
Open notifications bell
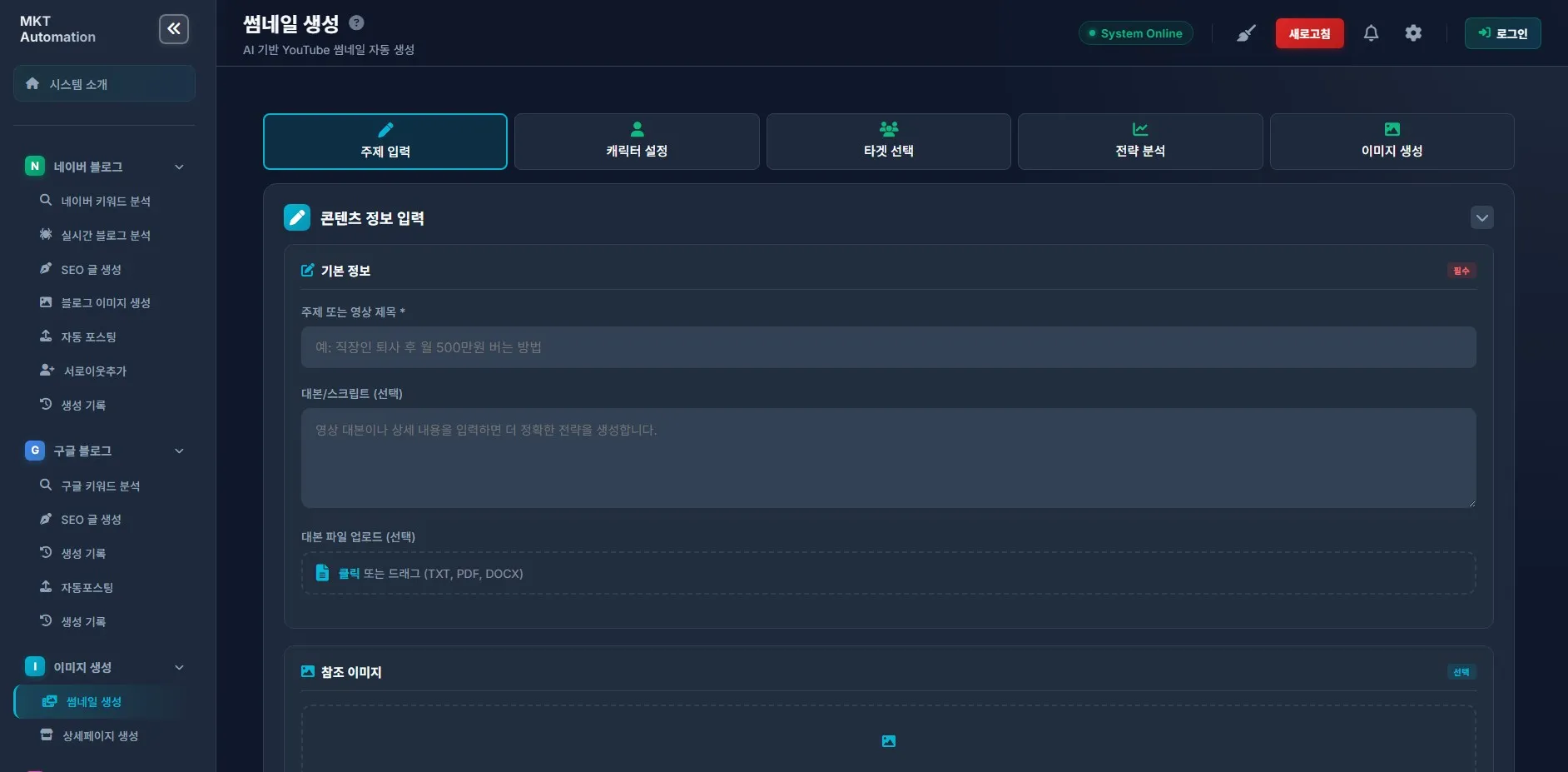(1371, 33)
